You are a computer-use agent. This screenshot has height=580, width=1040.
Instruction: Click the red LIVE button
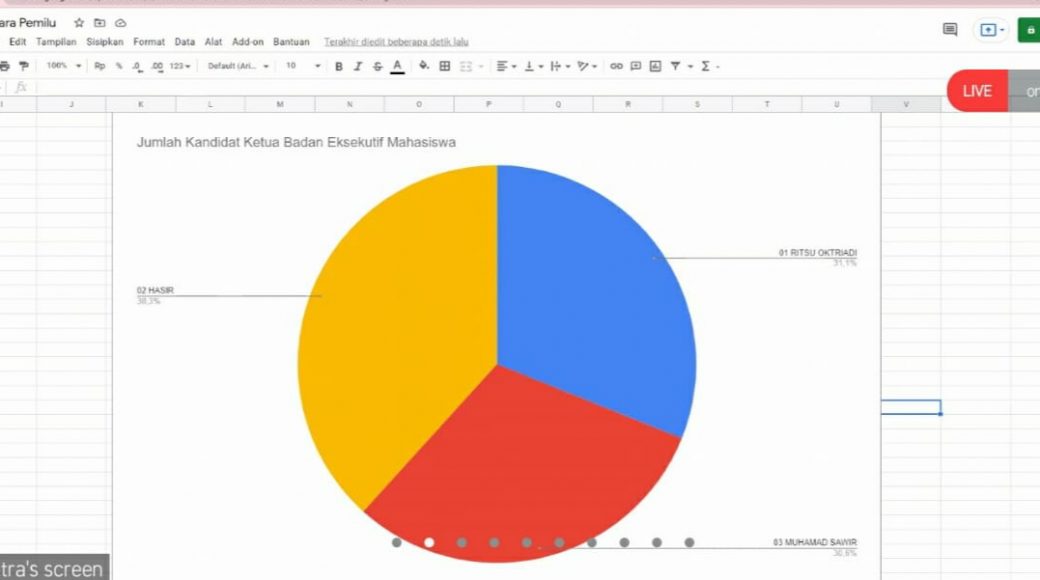pyautogui.click(x=977, y=91)
